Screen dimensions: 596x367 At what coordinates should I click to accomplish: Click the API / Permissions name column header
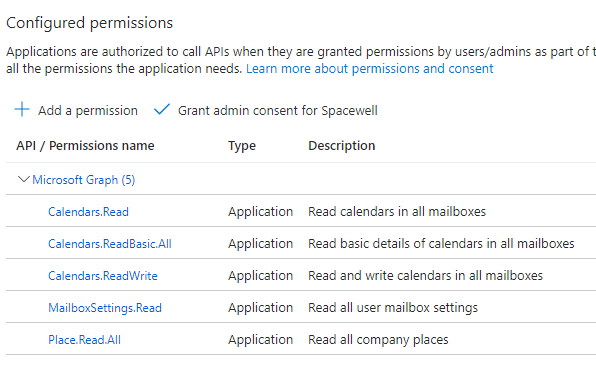tap(85, 146)
